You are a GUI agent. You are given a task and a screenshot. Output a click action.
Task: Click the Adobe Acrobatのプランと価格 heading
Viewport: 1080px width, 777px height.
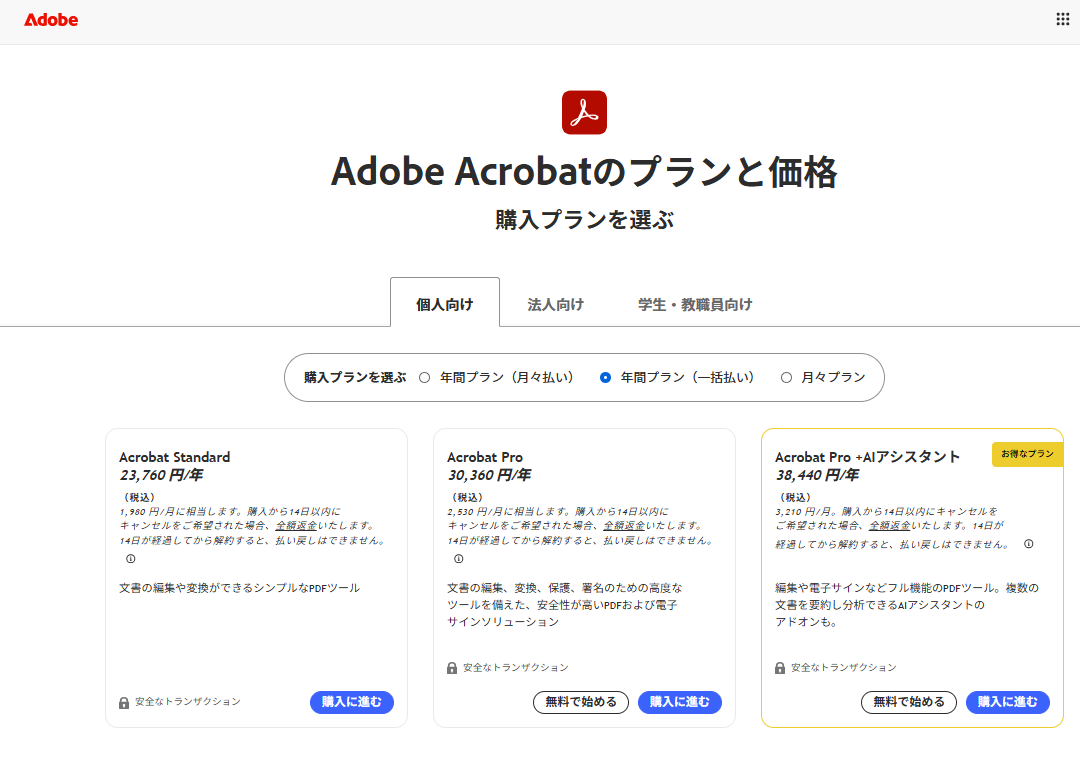click(x=584, y=172)
